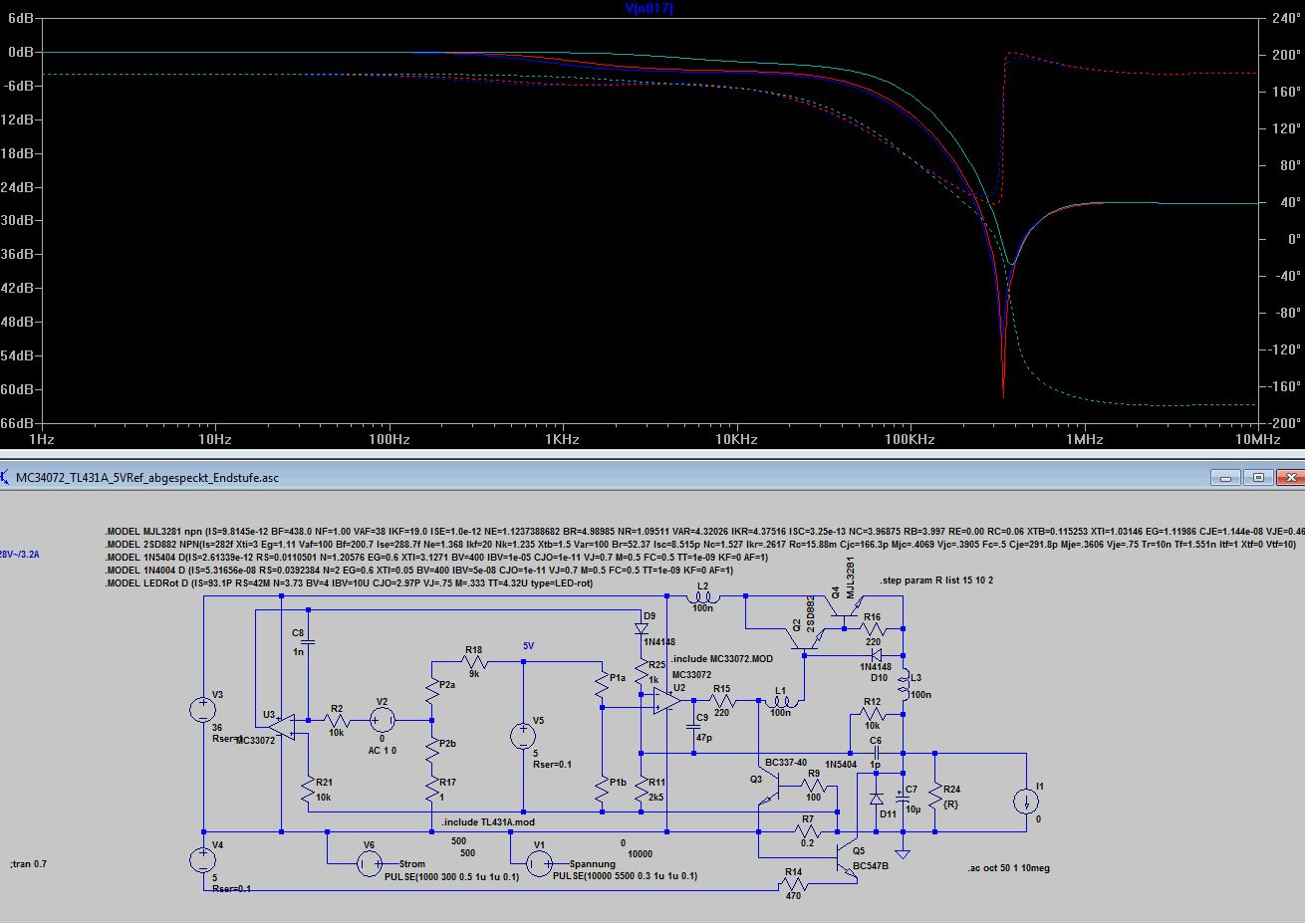1305x924 pixels.
Task: Select the U2 MC33072 op-amp symbol
Action: click(x=664, y=702)
